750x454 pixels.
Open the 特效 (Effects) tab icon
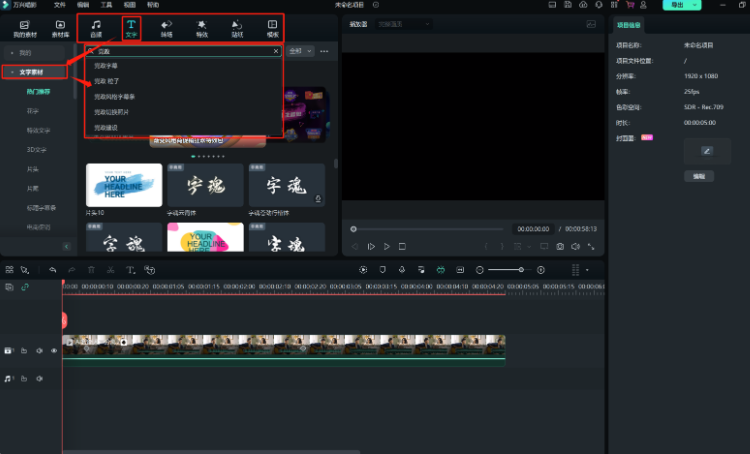[202, 27]
